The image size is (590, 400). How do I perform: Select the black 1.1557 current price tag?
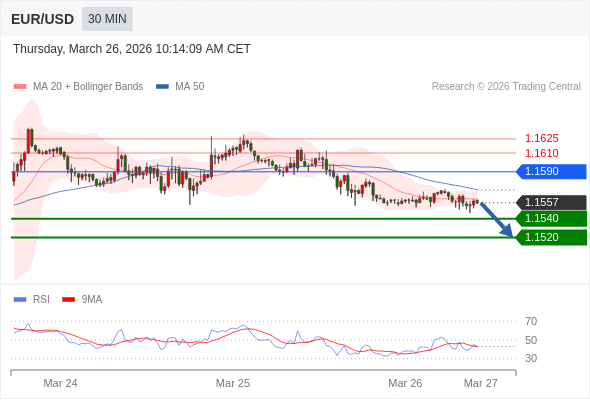click(551, 202)
